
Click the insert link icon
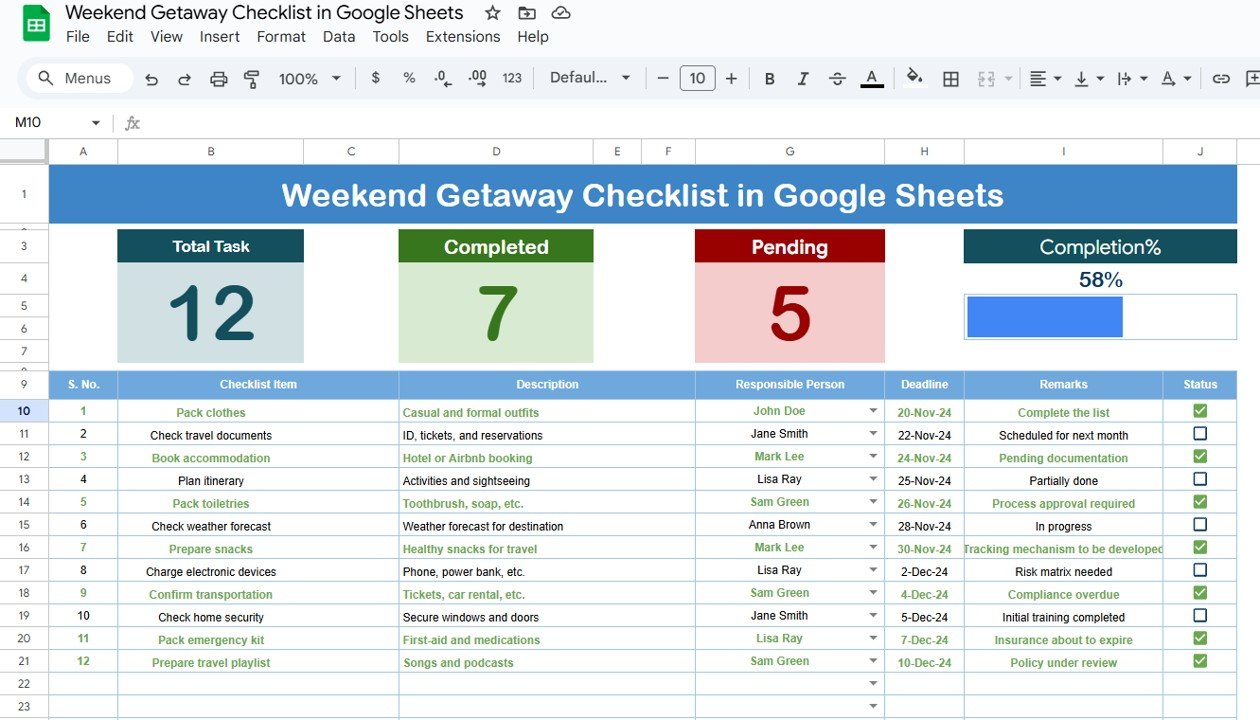coord(1221,78)
